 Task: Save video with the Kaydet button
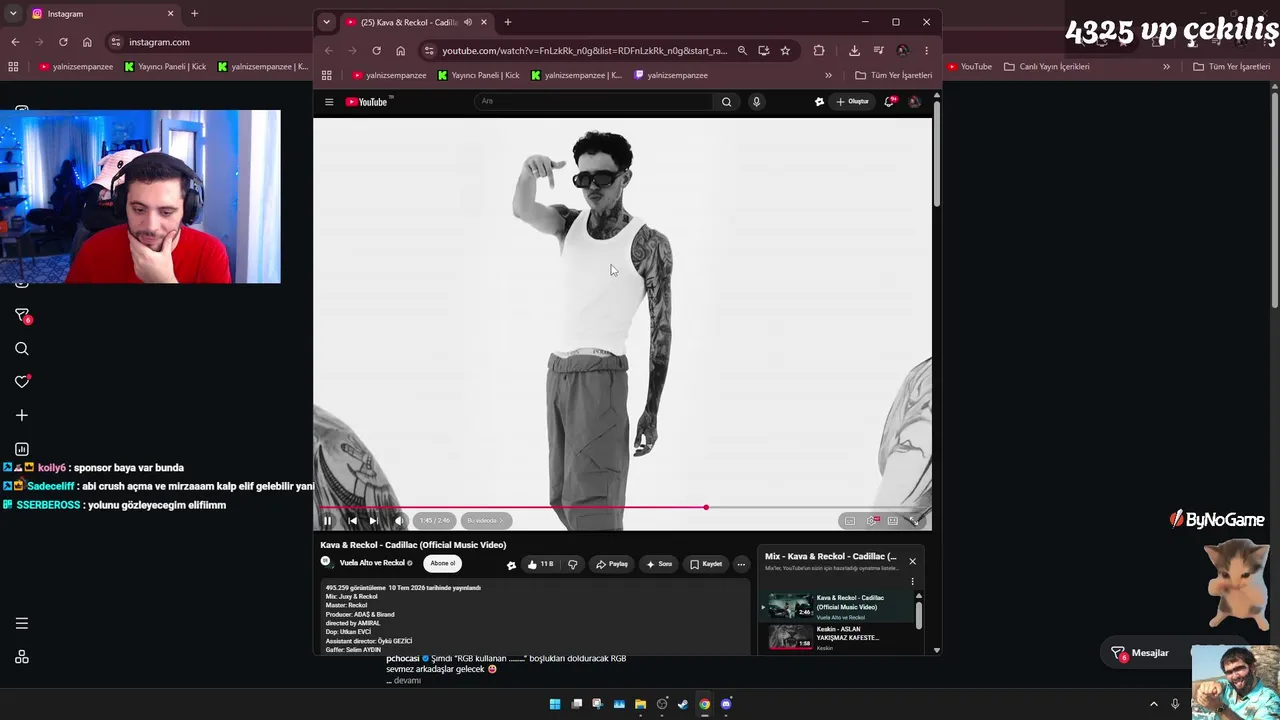pos(706,564)
